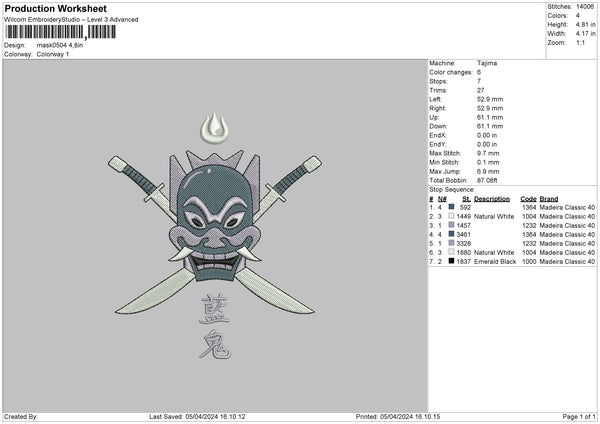Click stitch count '3461' in stop 4
The width and height of the screenshot is (600, 424).
(x=463, y=235)
